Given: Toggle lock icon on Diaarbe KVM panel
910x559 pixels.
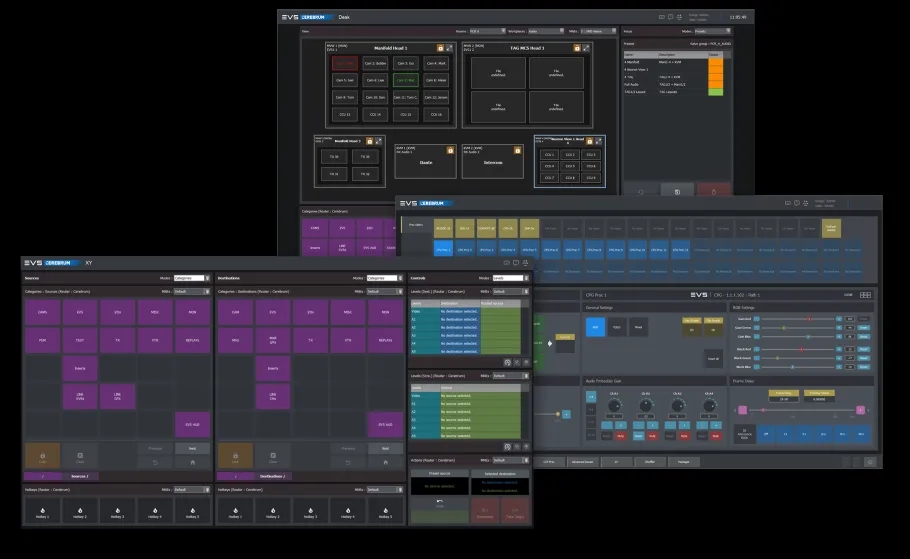Looking at the screenshot, I should [x=450, y=150].
